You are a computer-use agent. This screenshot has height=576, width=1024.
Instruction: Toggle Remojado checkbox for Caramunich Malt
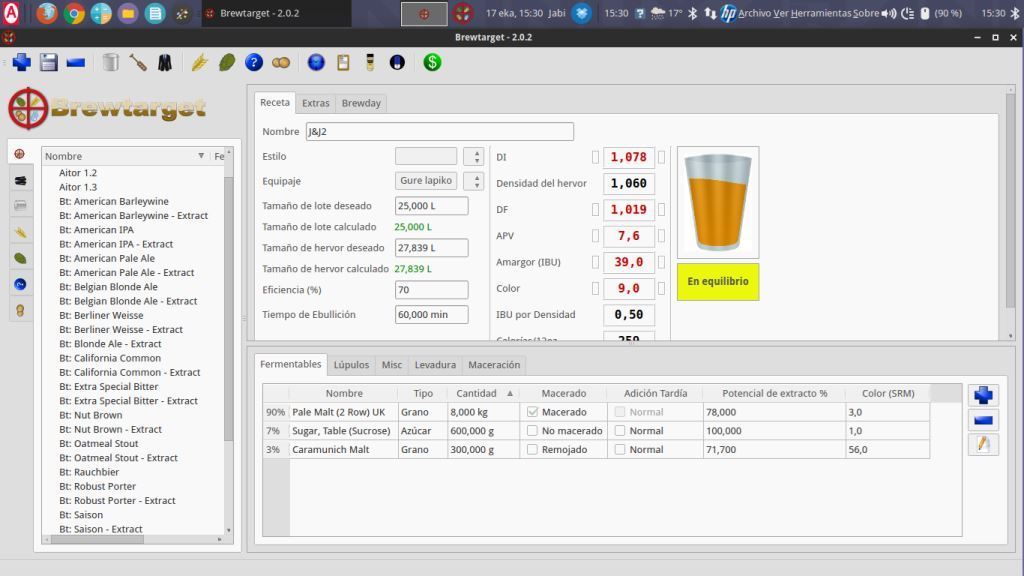(x=532, y=450)
